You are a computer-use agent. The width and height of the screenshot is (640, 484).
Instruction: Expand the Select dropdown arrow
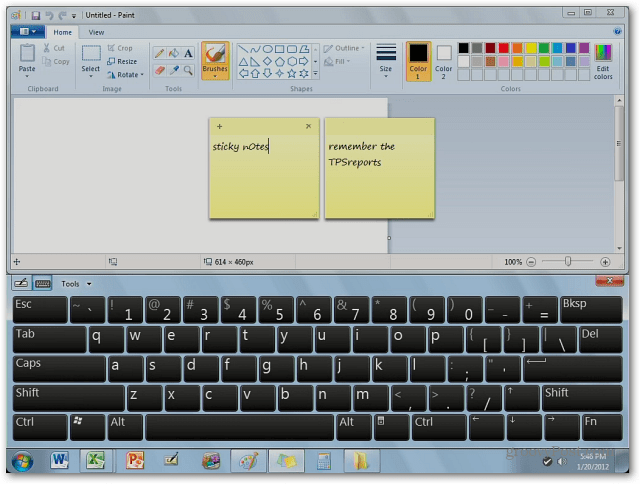tap(91, 76)
